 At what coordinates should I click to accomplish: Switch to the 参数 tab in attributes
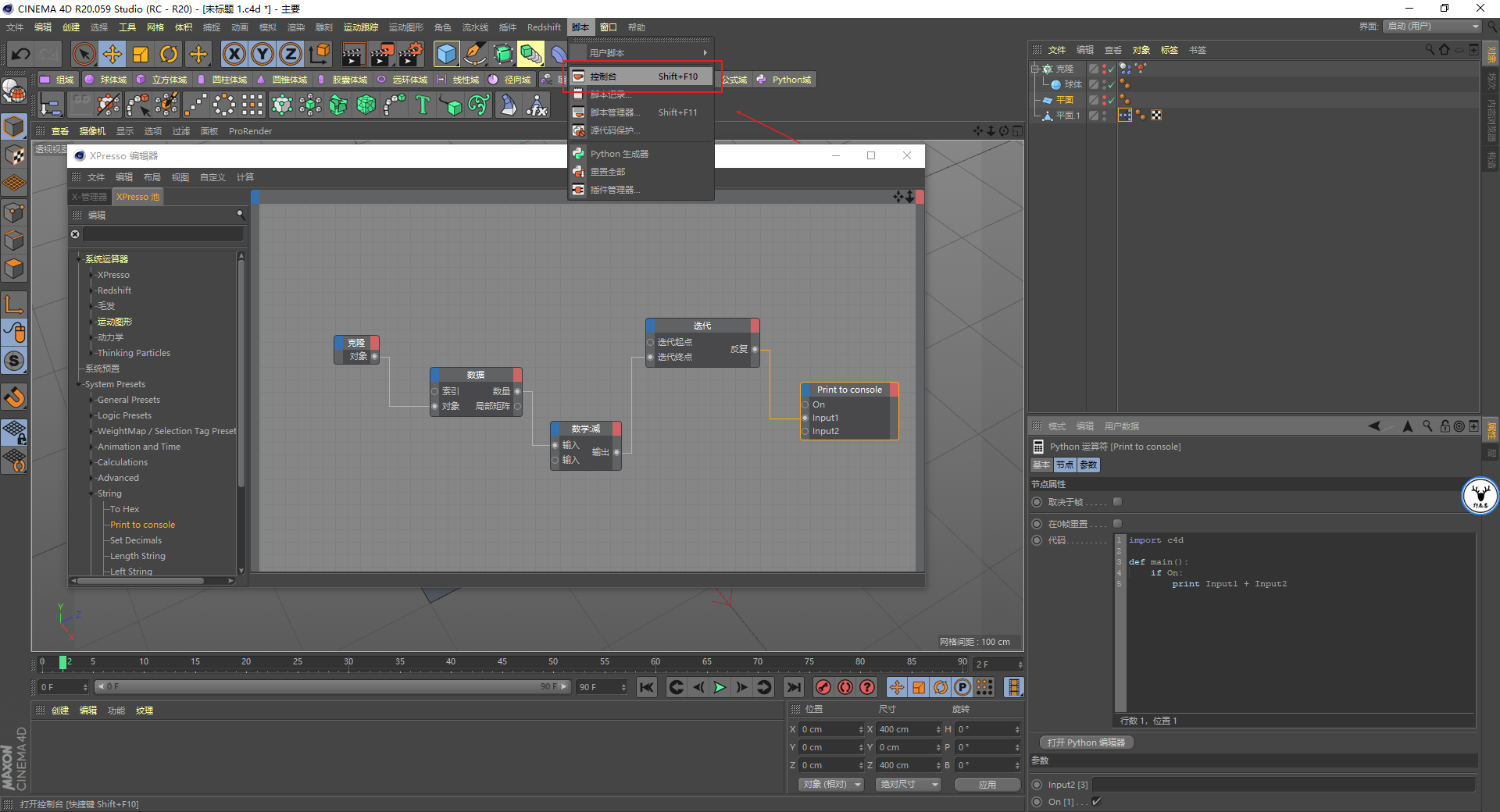click(1088, 465)
